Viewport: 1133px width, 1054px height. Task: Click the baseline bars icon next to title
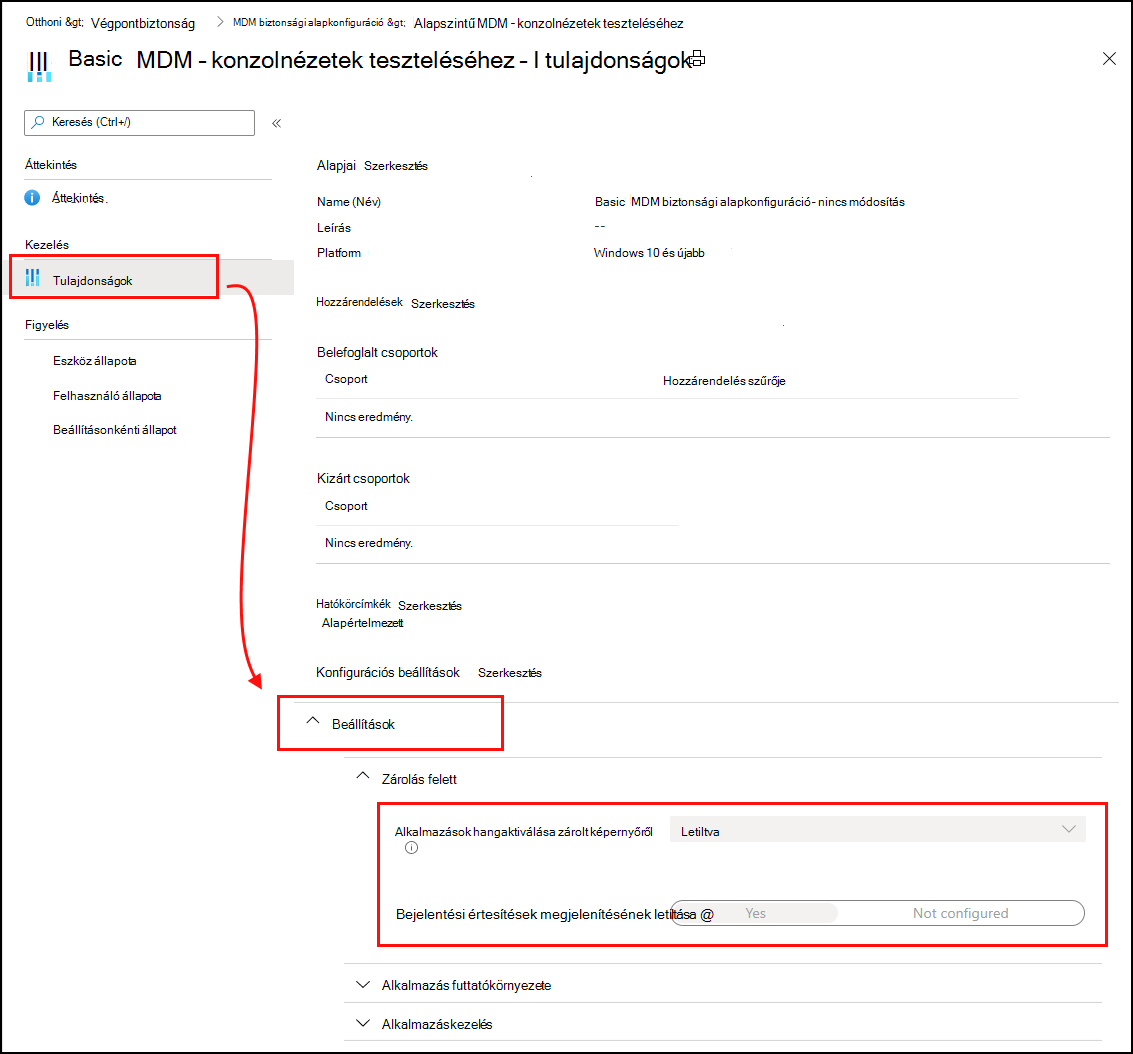tap(39, 66)
